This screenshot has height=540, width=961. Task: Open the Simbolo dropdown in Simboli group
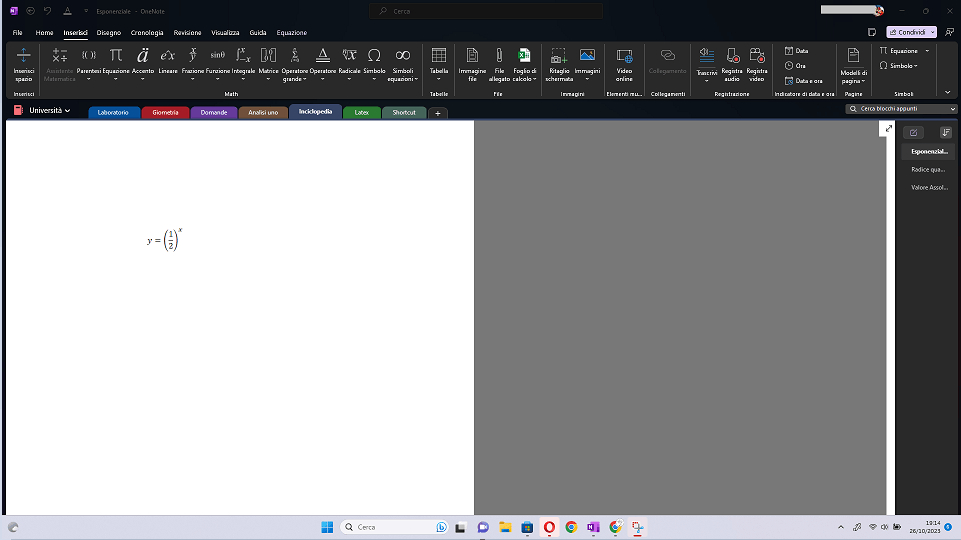pyautogui.click(x=898, y=66)
